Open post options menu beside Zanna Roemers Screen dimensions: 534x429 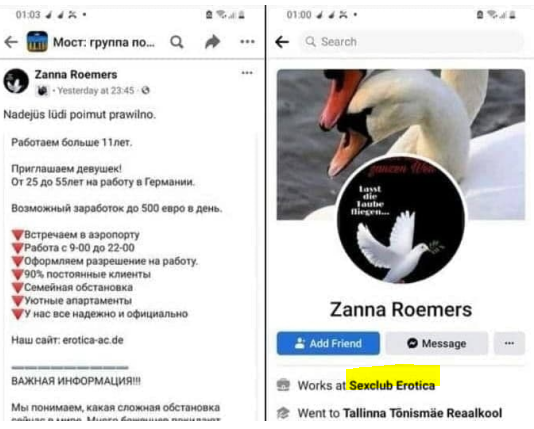[x=247, y=73]
